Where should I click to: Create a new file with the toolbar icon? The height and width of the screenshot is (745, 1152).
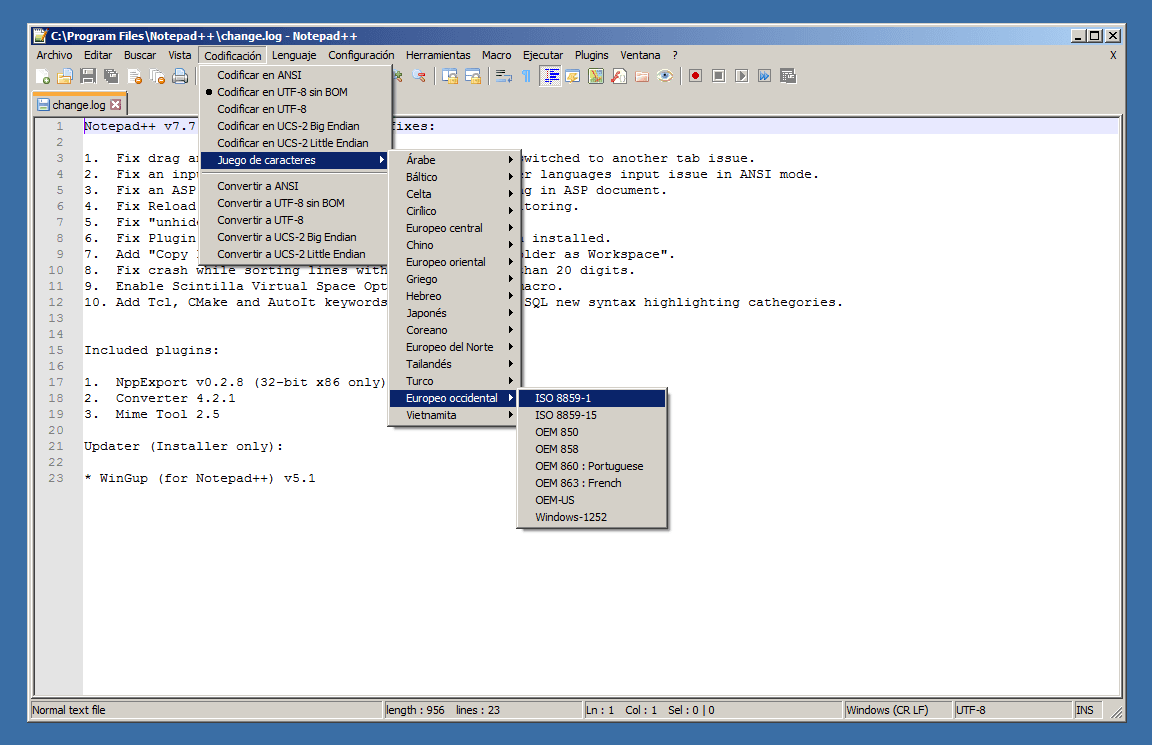(44, 75)
